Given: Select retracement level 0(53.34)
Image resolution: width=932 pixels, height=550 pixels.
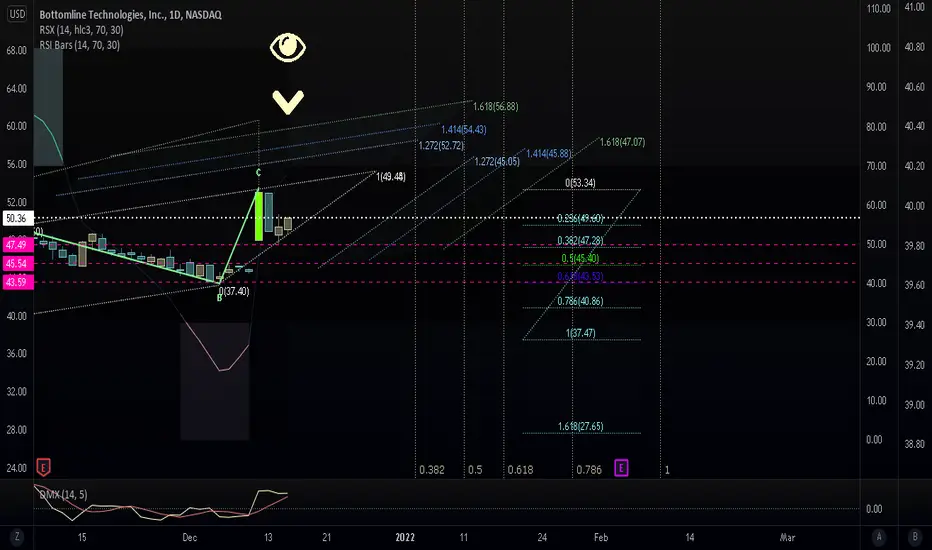Looking at the screenshot, I should (580, 183).
